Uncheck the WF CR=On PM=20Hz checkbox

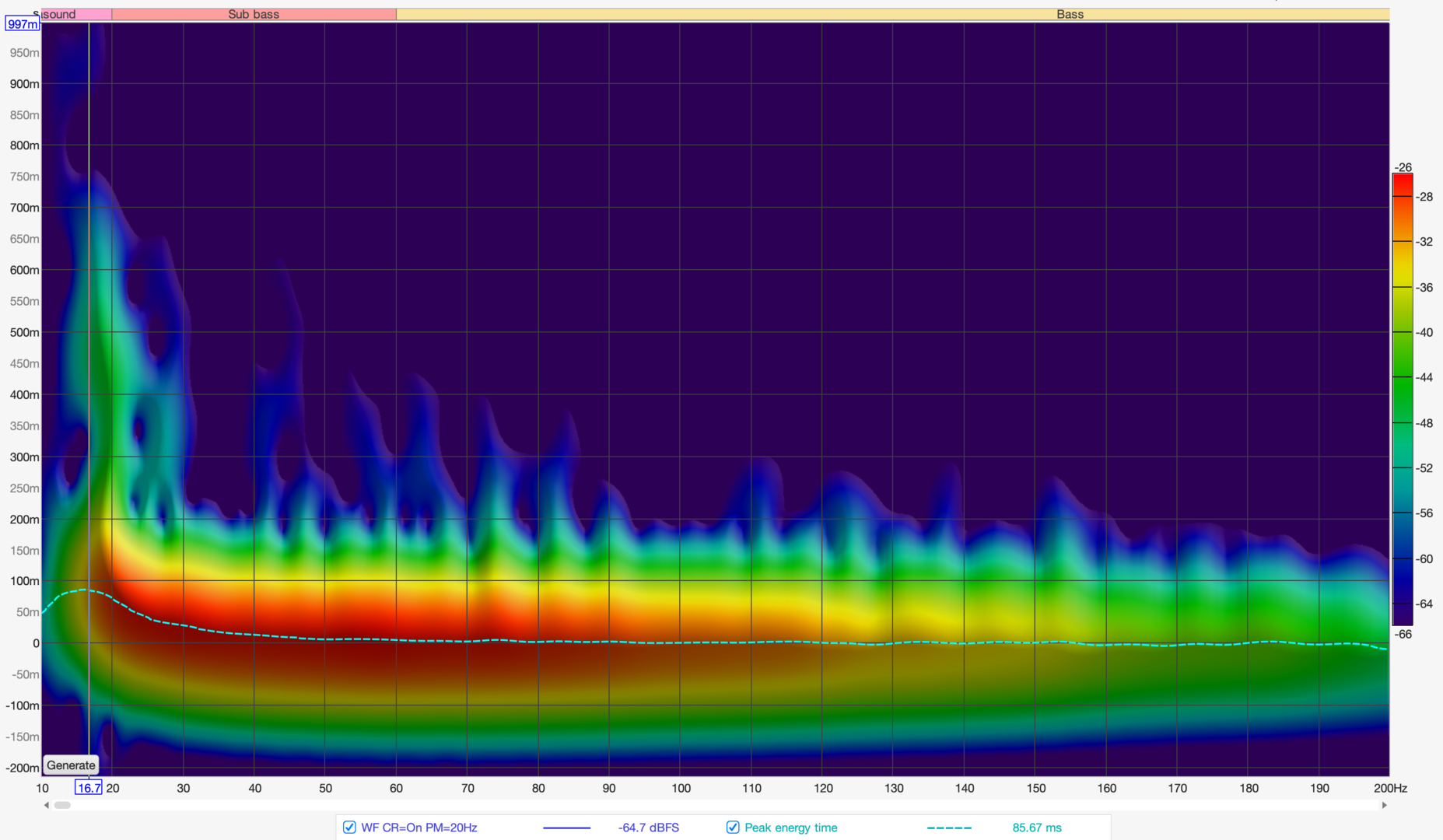[x=350, y=828]
